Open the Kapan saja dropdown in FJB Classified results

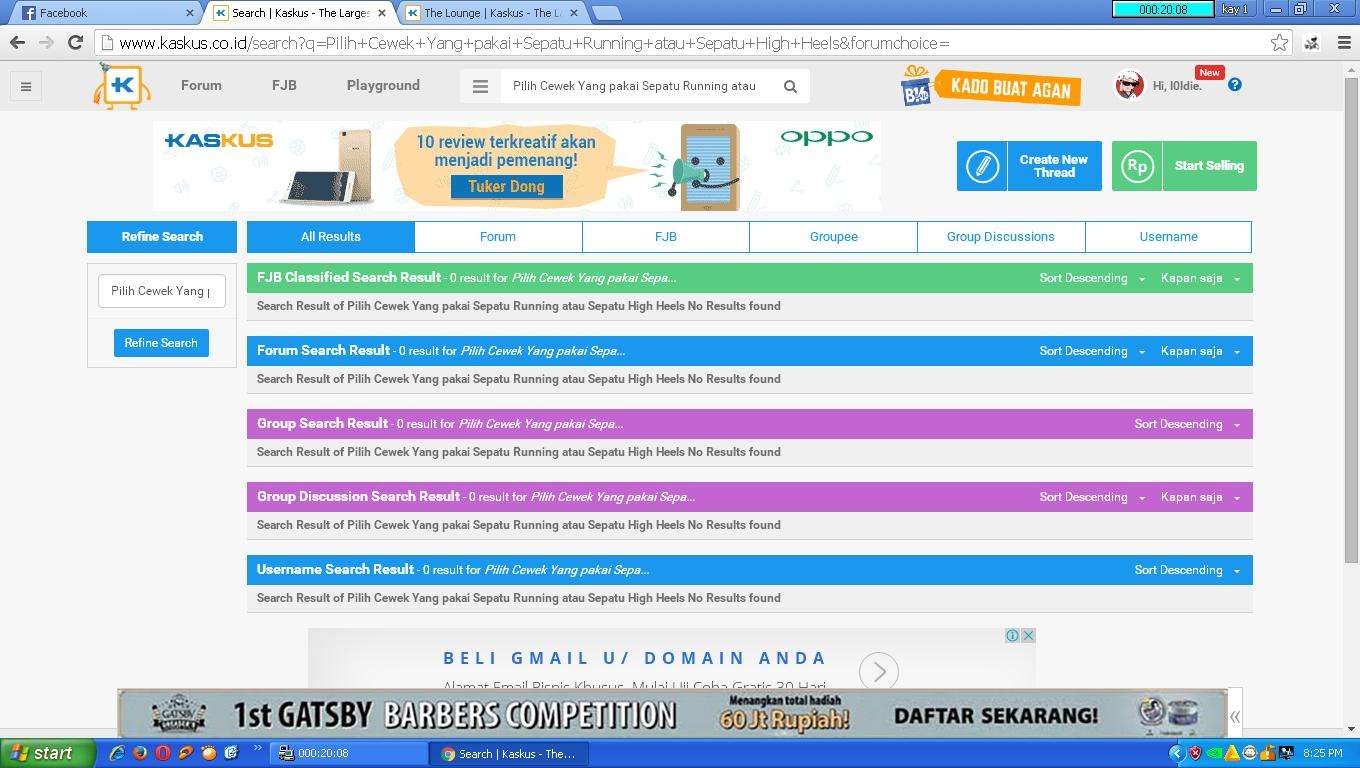tap(1200, 278)
